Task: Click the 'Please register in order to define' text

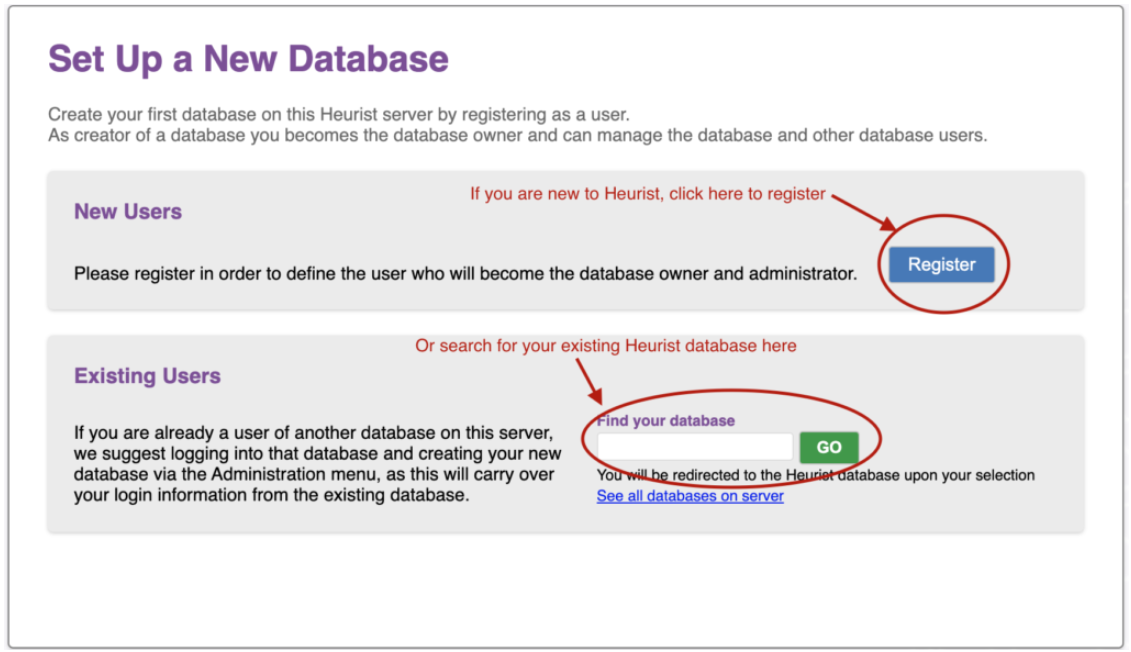Action: (x=465, y=274)
